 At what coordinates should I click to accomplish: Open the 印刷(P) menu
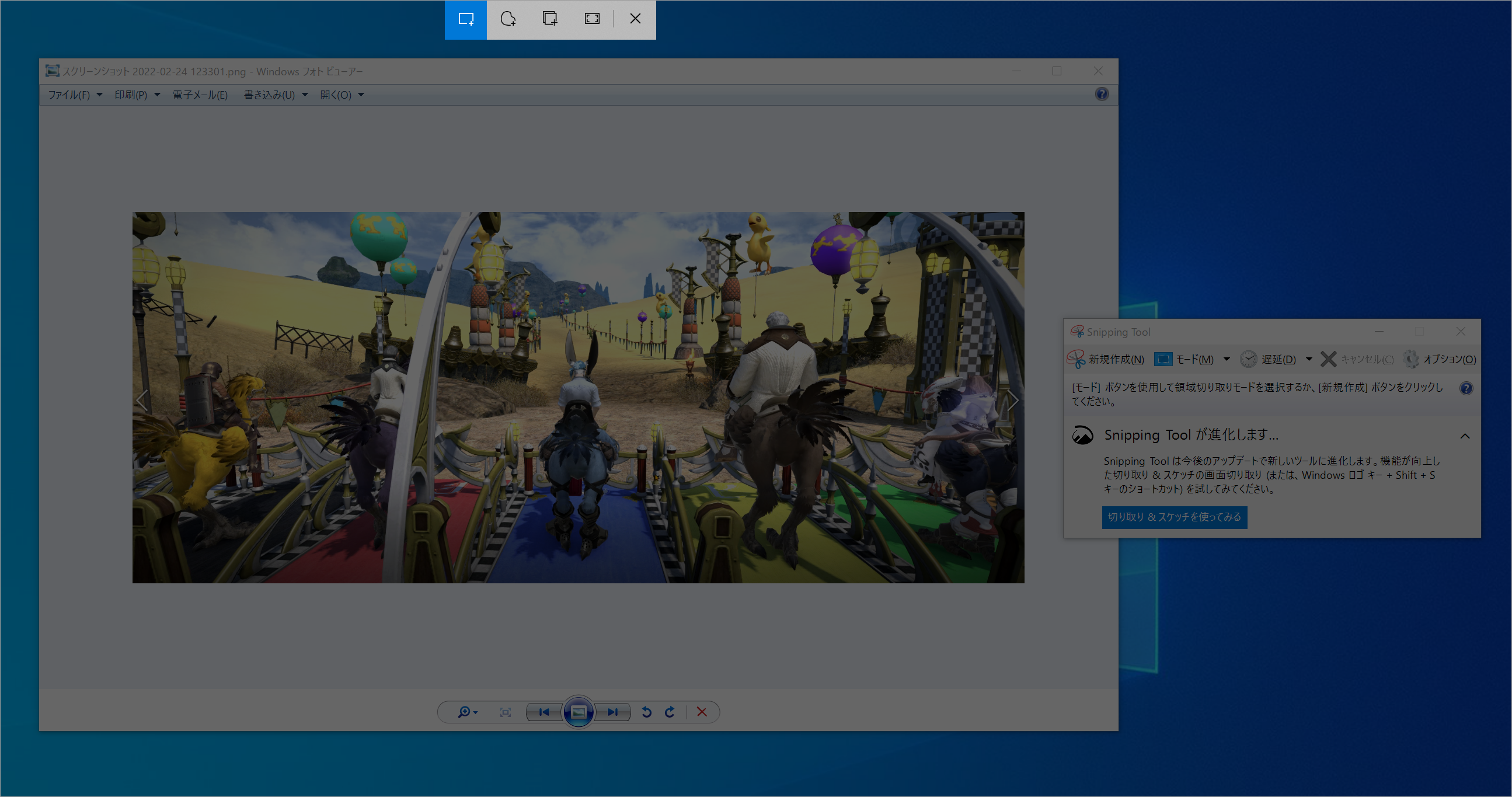(131, 95)
